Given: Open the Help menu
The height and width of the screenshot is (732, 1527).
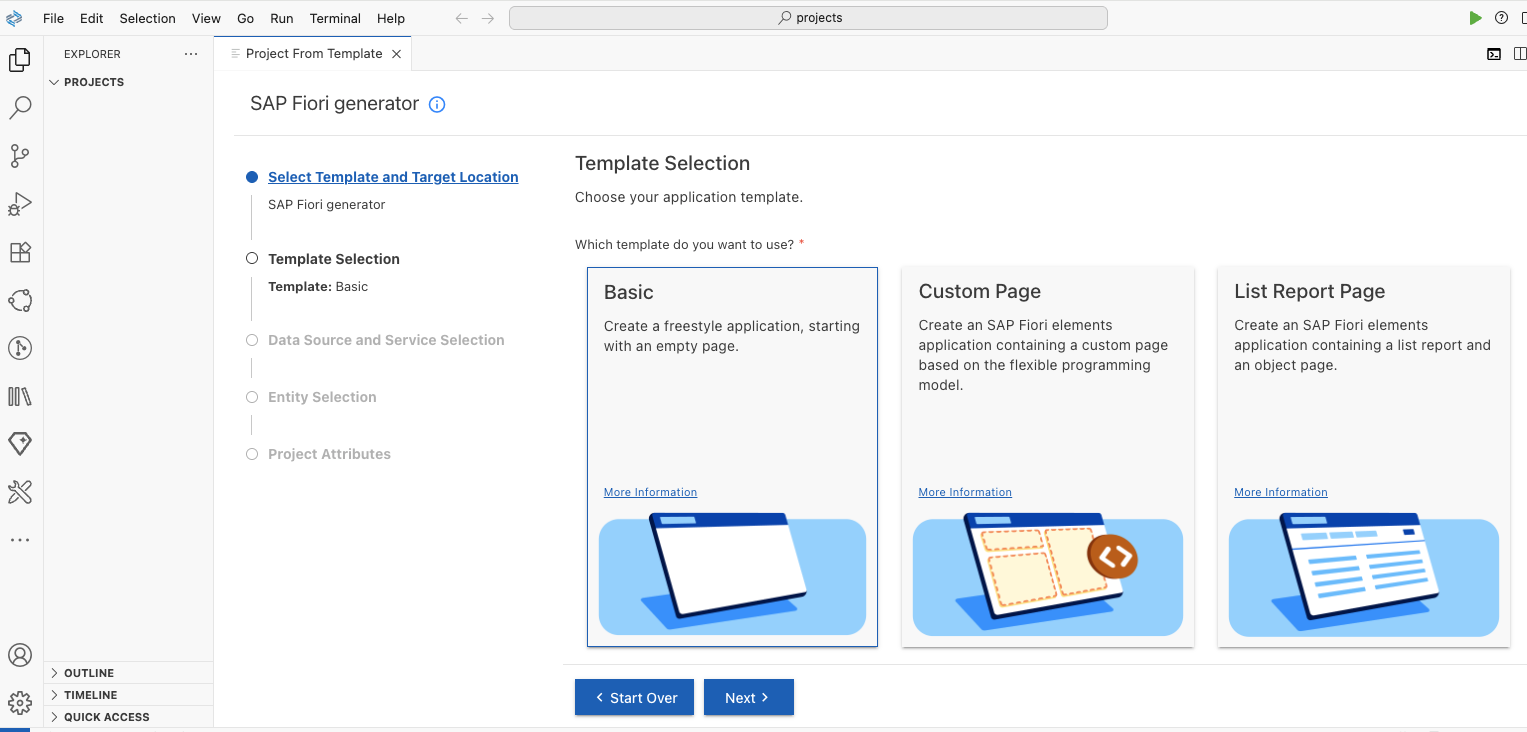Looking at the screenshot, I should tap(391, 18).
